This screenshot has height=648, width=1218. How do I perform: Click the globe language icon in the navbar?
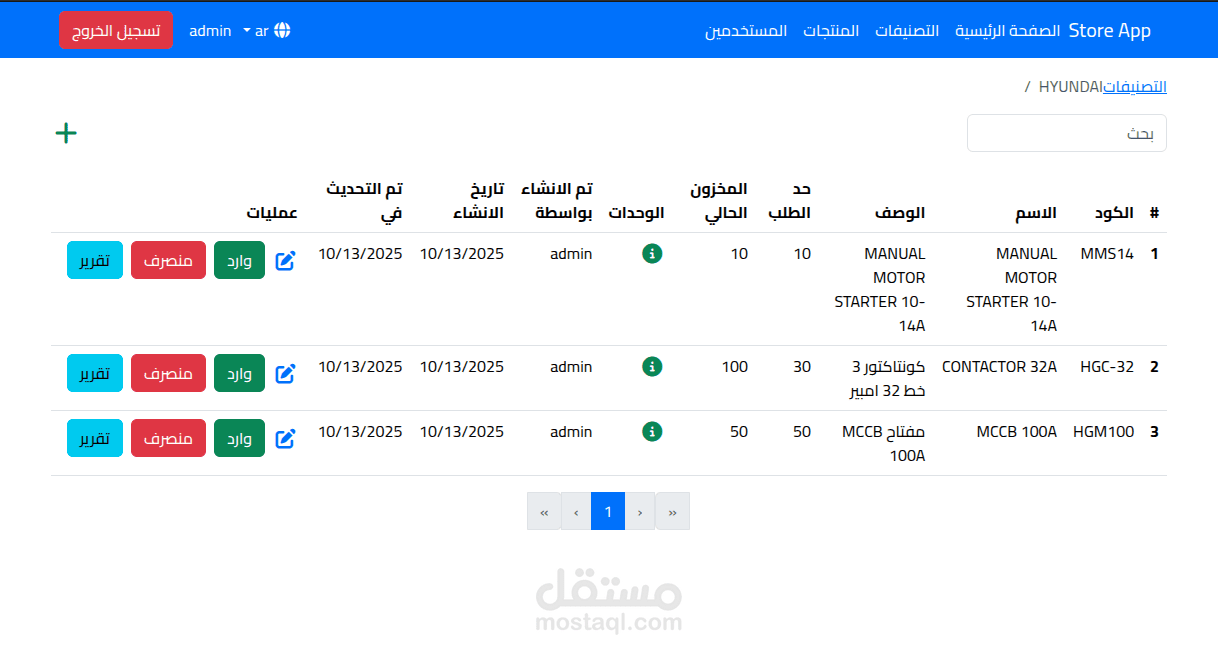281,30
